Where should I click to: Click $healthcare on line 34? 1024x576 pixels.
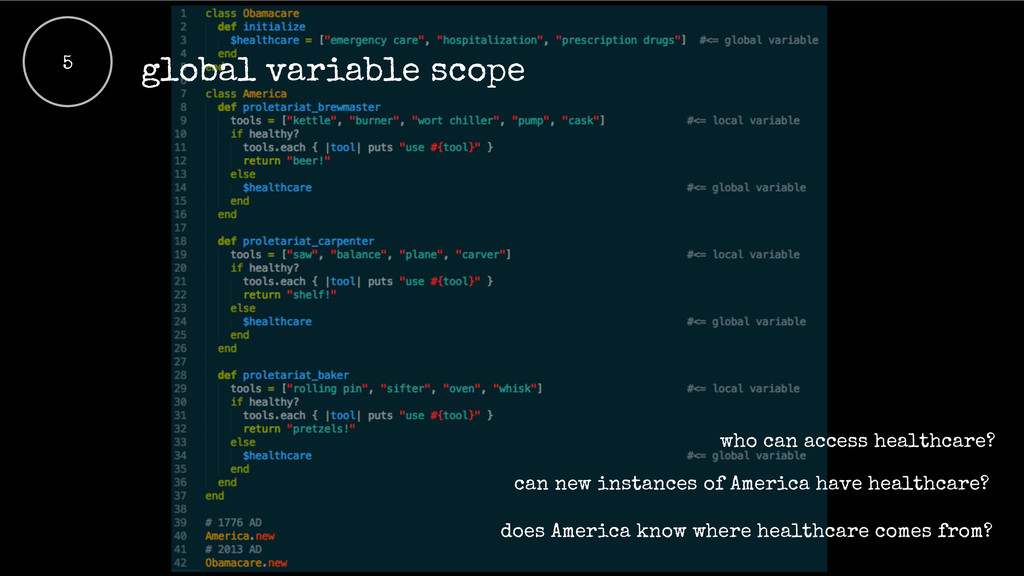tap(277, 456)
